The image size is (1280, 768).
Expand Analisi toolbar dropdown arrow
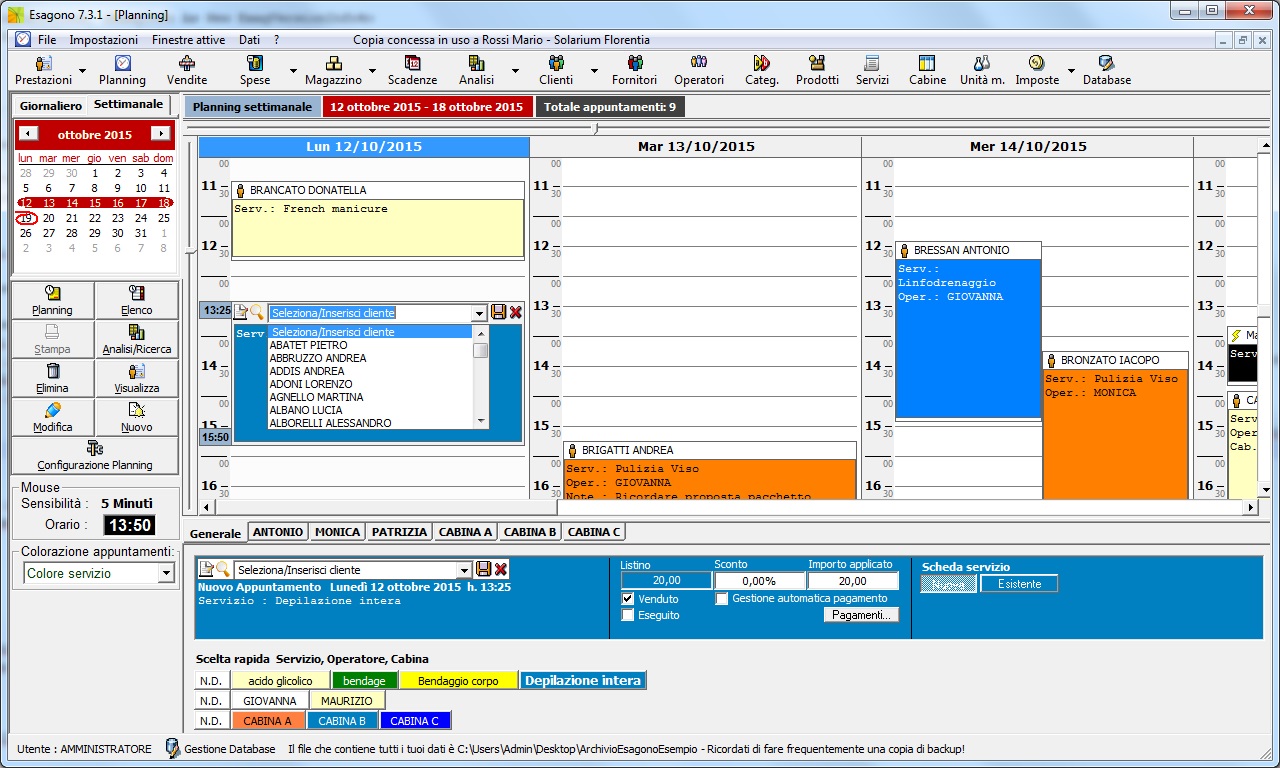(x=515, y=71)
